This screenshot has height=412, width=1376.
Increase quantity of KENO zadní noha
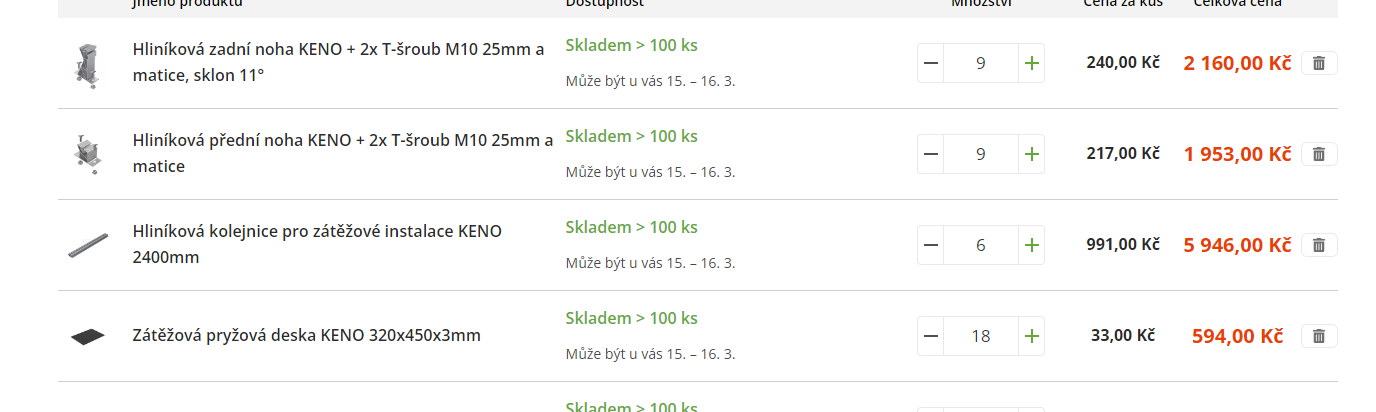point(1032,63)
